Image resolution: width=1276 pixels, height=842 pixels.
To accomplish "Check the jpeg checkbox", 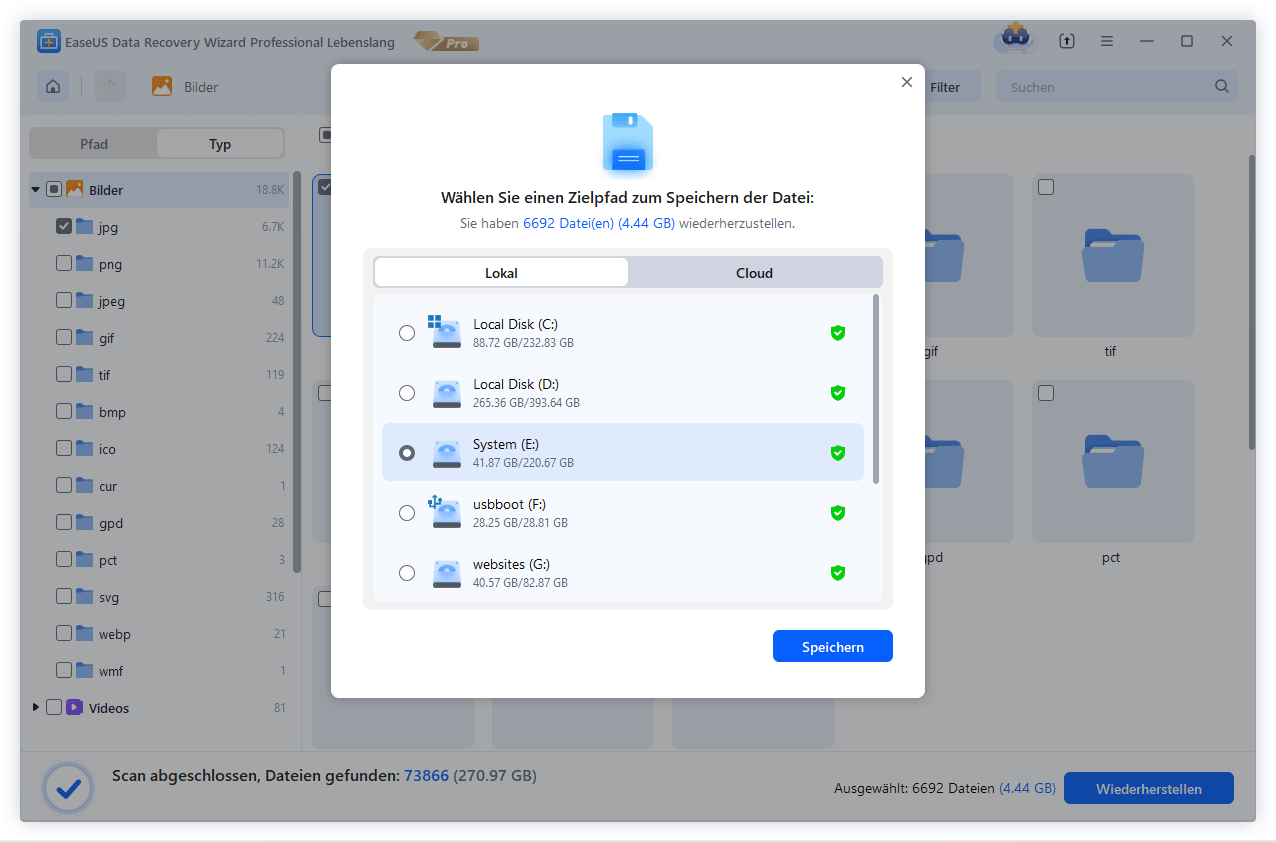I will pos(64,300).
